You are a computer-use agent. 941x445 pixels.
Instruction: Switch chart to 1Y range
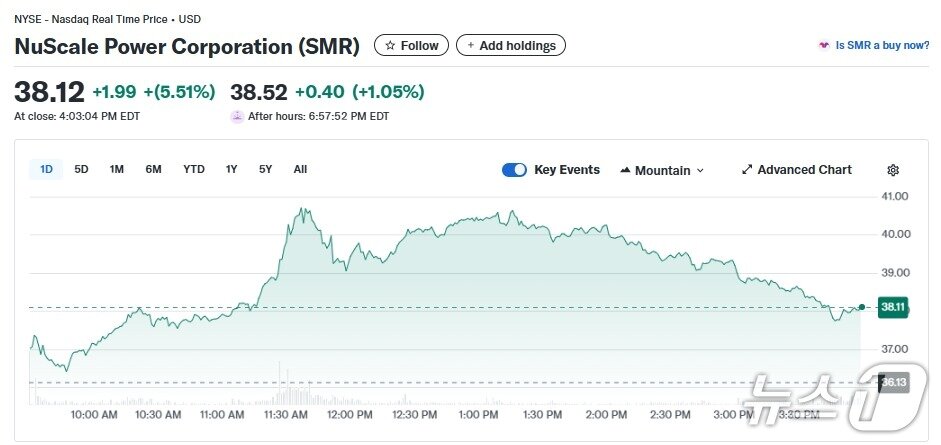[232, 169]
